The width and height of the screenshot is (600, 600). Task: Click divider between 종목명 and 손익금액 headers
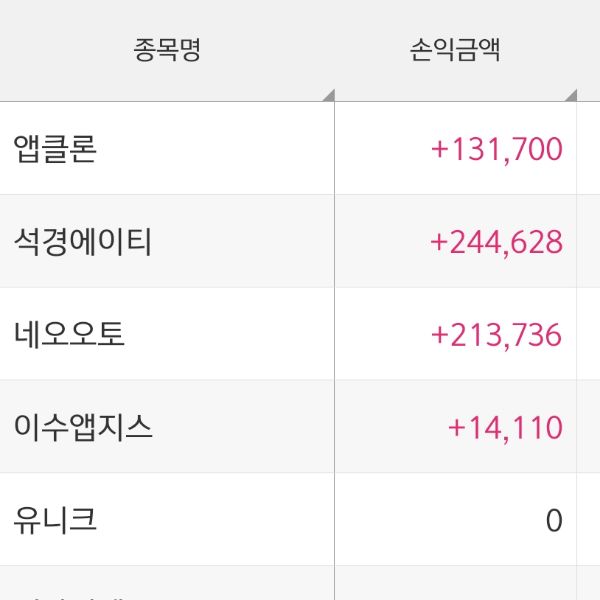(x=334, y=50)
